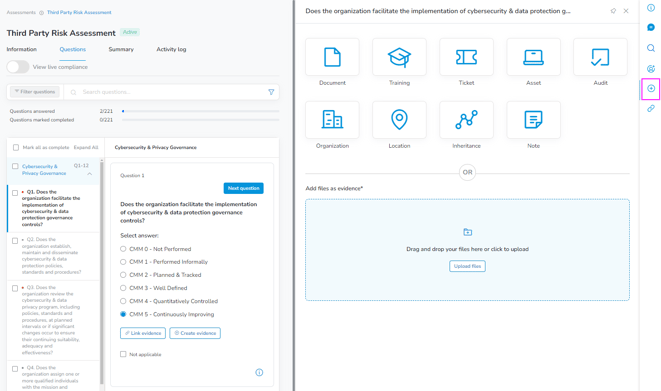Click the folder upload icon in drop zone
This screenshot has height=391, width=661.
click(x=468, y=232)
